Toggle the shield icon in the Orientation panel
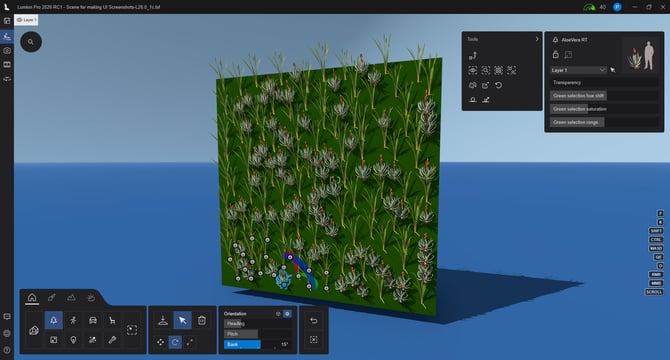The height and width of the screenshot is (360, 670). [278, 314]
